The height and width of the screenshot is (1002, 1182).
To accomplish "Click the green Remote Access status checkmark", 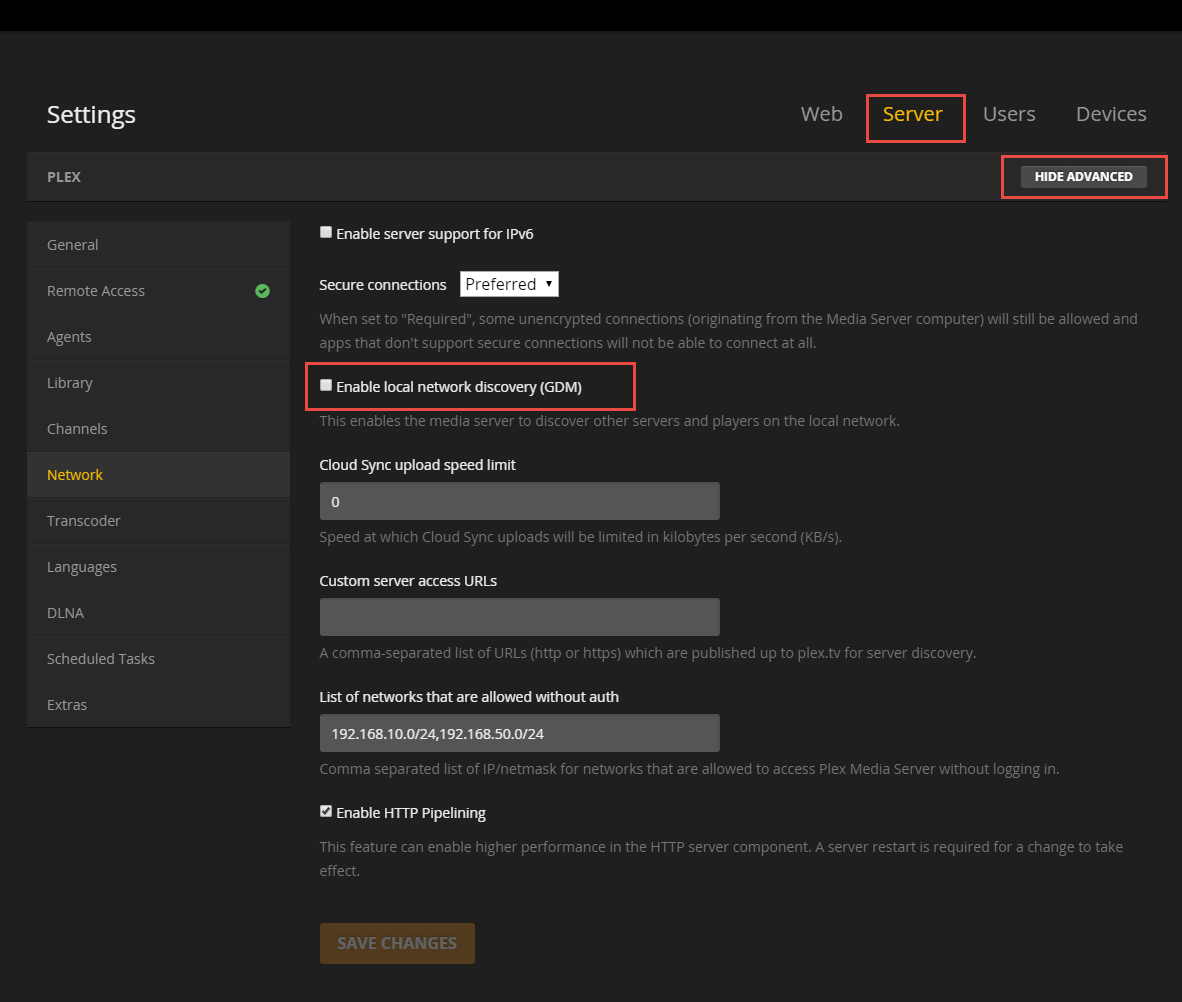I will tap(262, 291).
